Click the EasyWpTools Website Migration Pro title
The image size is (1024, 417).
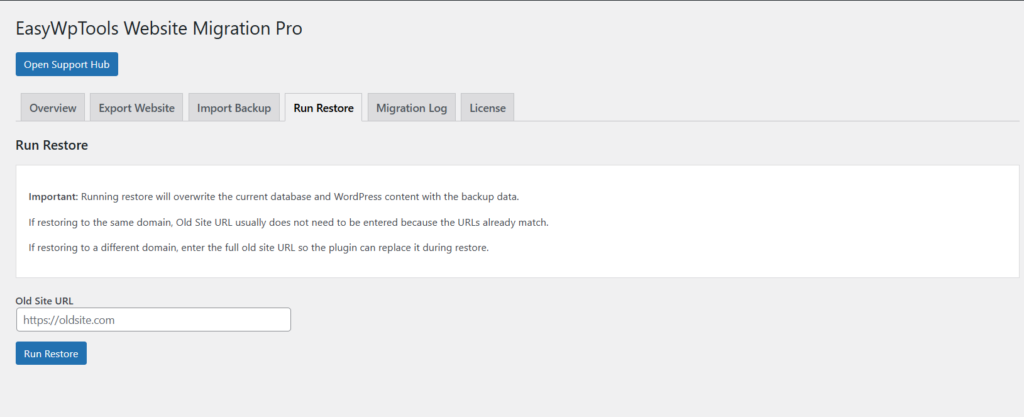[x=159, y=28]
